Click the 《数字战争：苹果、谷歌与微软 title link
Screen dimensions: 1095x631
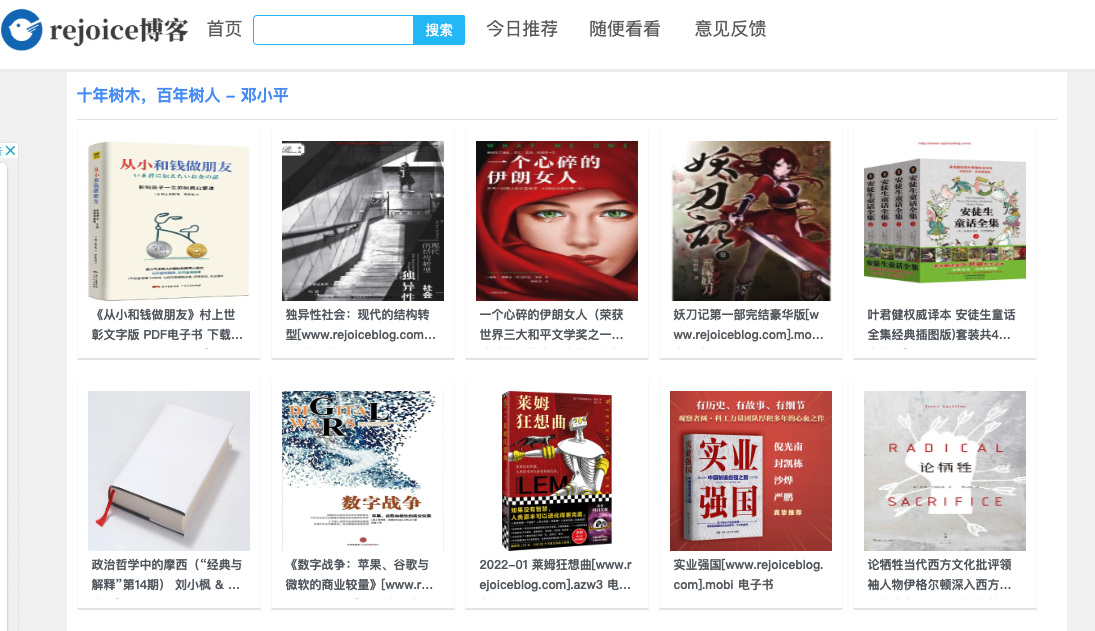click(359, 574)
